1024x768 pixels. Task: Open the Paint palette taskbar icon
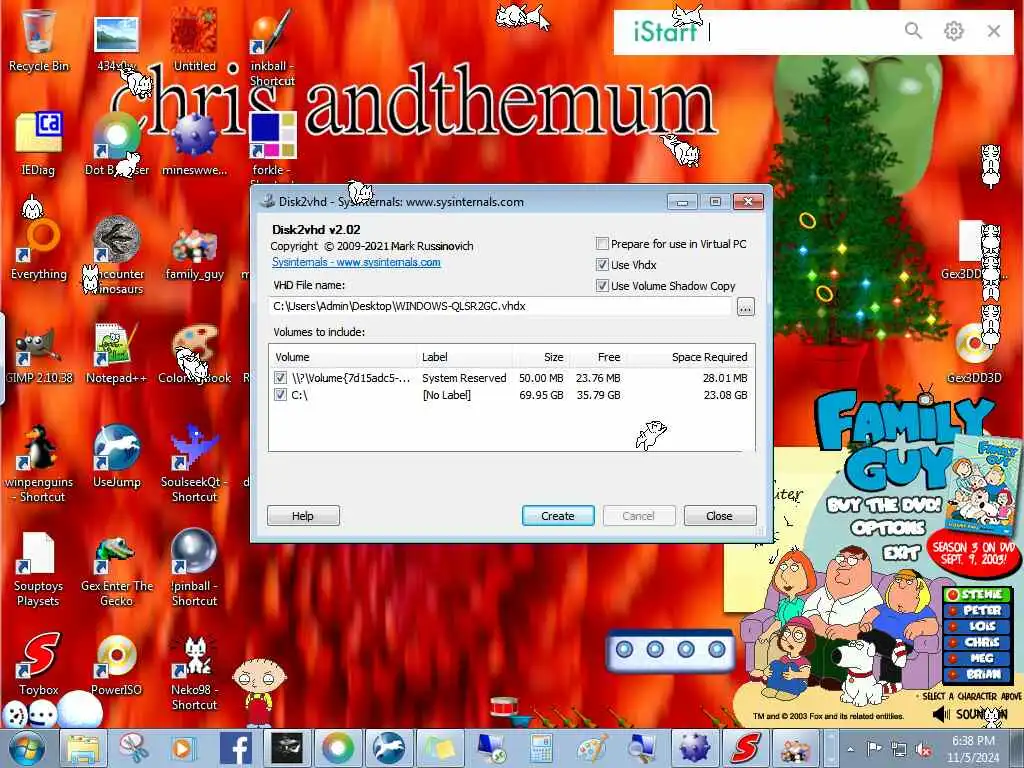592,748
